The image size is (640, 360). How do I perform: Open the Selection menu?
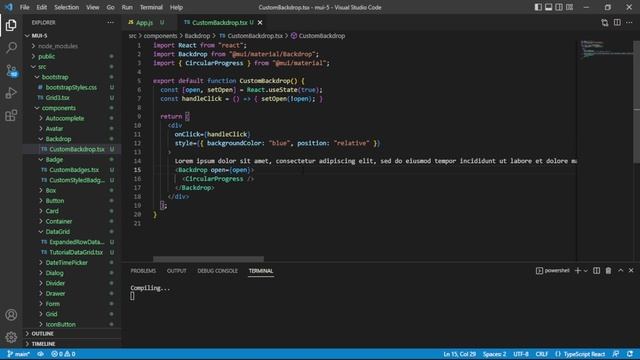coord(66,7)
